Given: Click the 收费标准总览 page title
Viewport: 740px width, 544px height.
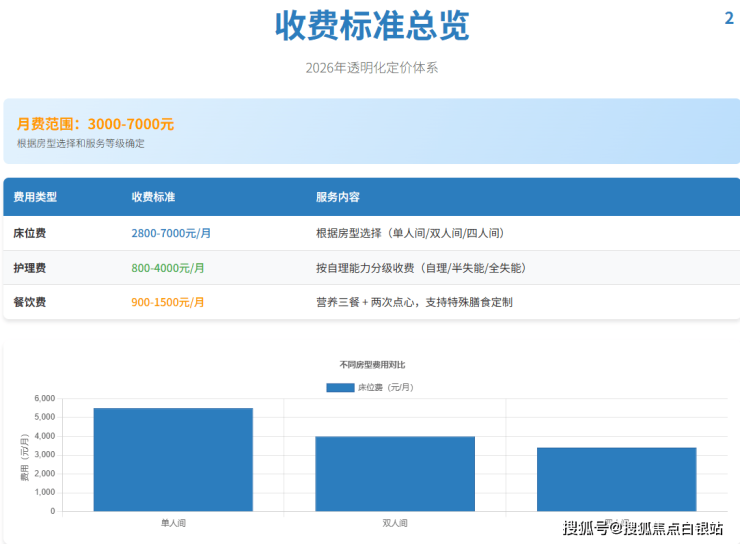Looking at the screenshot, I should coord(372,25).
